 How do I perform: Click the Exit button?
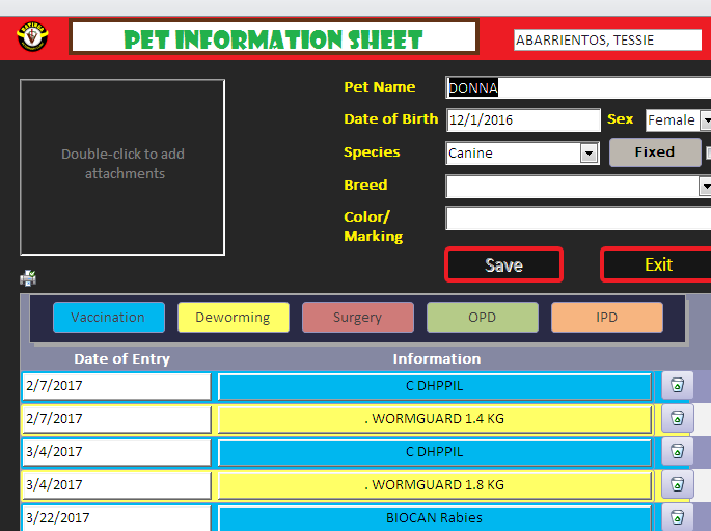pyautogui.click(x=658, y=265)
